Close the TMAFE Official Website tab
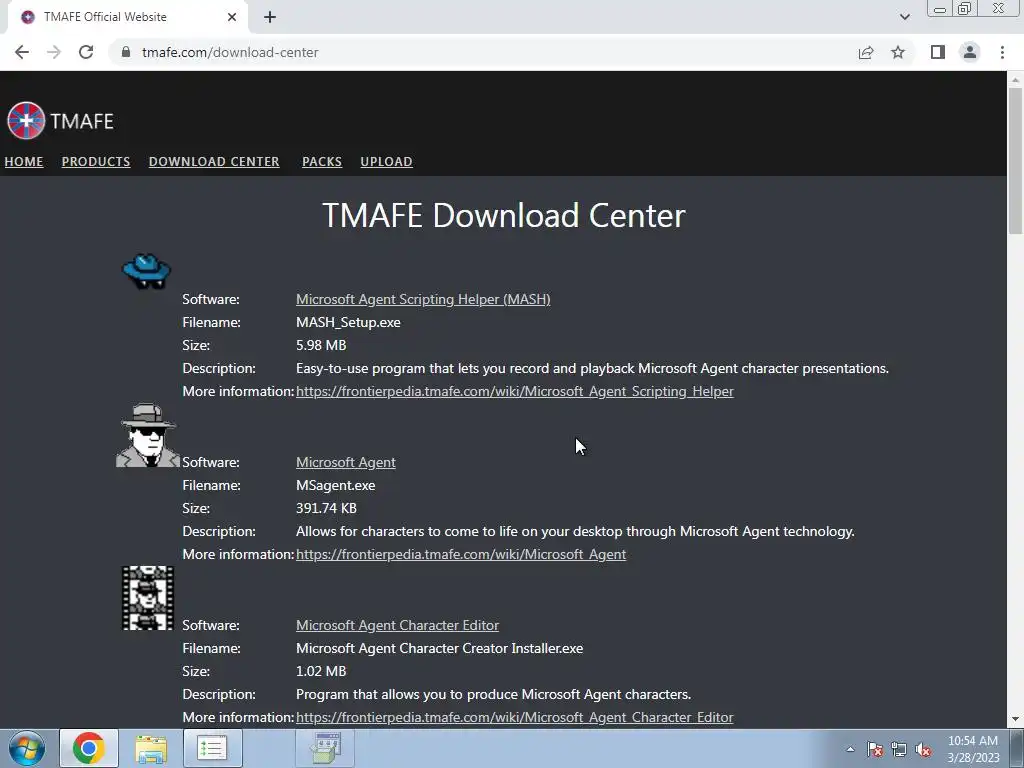This screenshot has width=1024, height=768. point(232,17)
